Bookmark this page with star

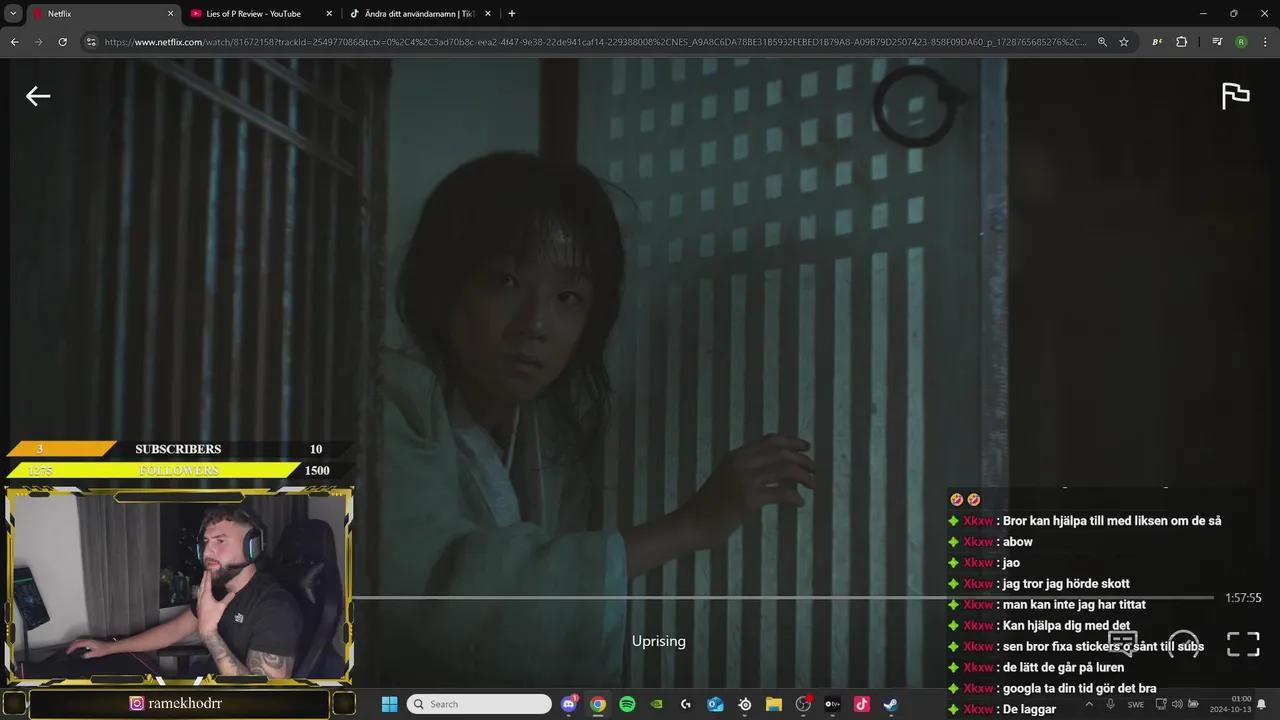1124,42
